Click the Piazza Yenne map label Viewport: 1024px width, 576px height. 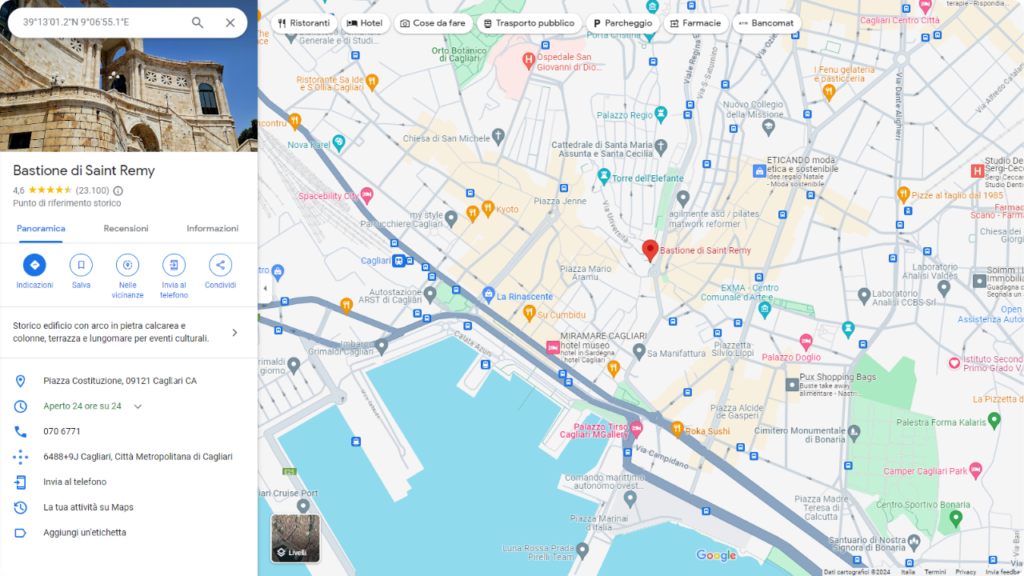coord(560,201)
